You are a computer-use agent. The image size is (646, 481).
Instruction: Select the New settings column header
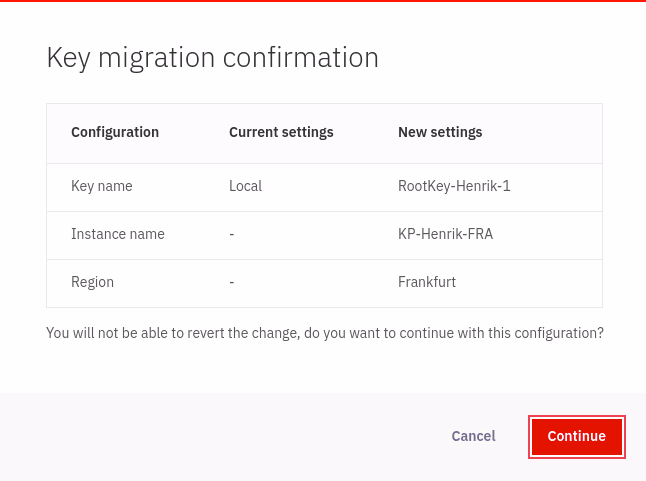440,132
